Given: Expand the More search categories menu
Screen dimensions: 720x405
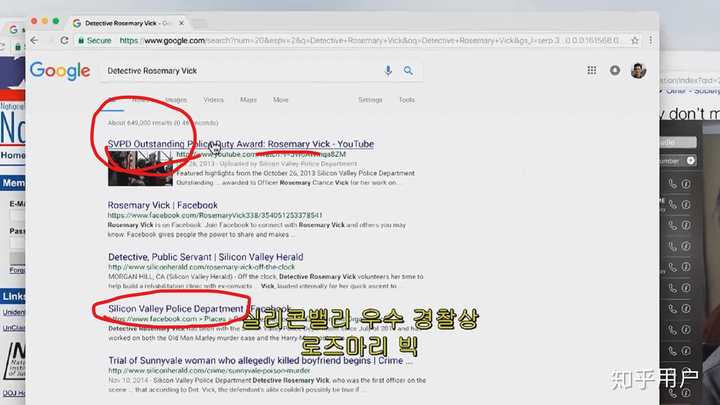Looking at the screenshot, I should pyautogui.click(x=281, y=100).
